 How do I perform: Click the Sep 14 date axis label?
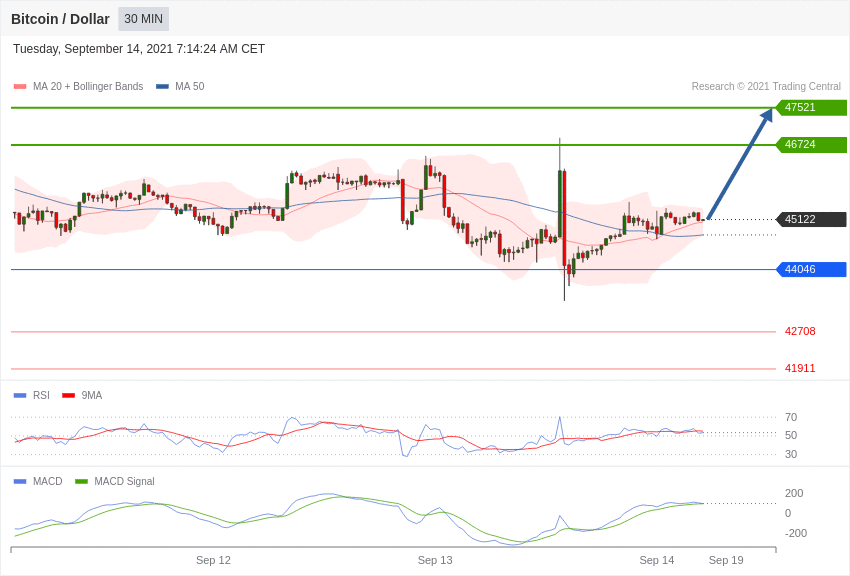coord(657,560)
